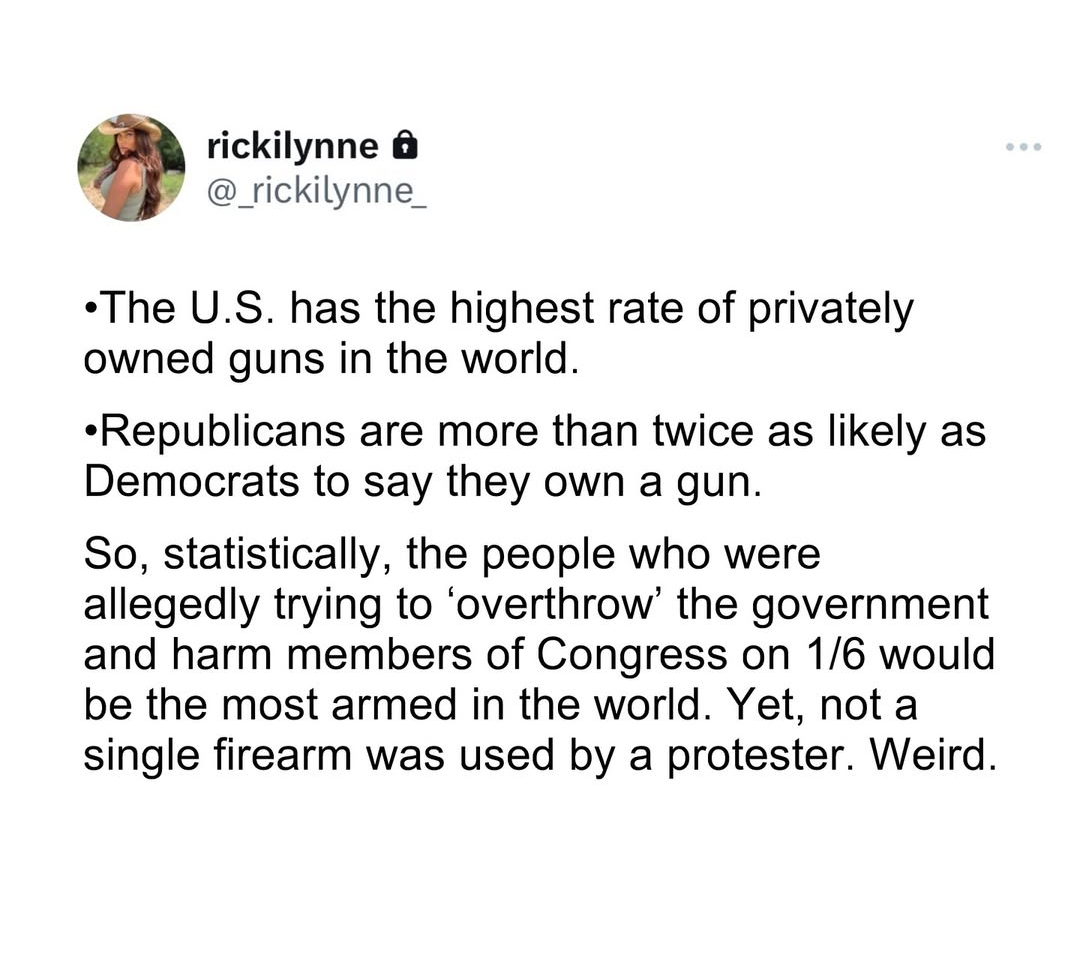Screen dimensions: 1080x972
Task: Open the three-dot more options menu
Action: click(1025, 148)
